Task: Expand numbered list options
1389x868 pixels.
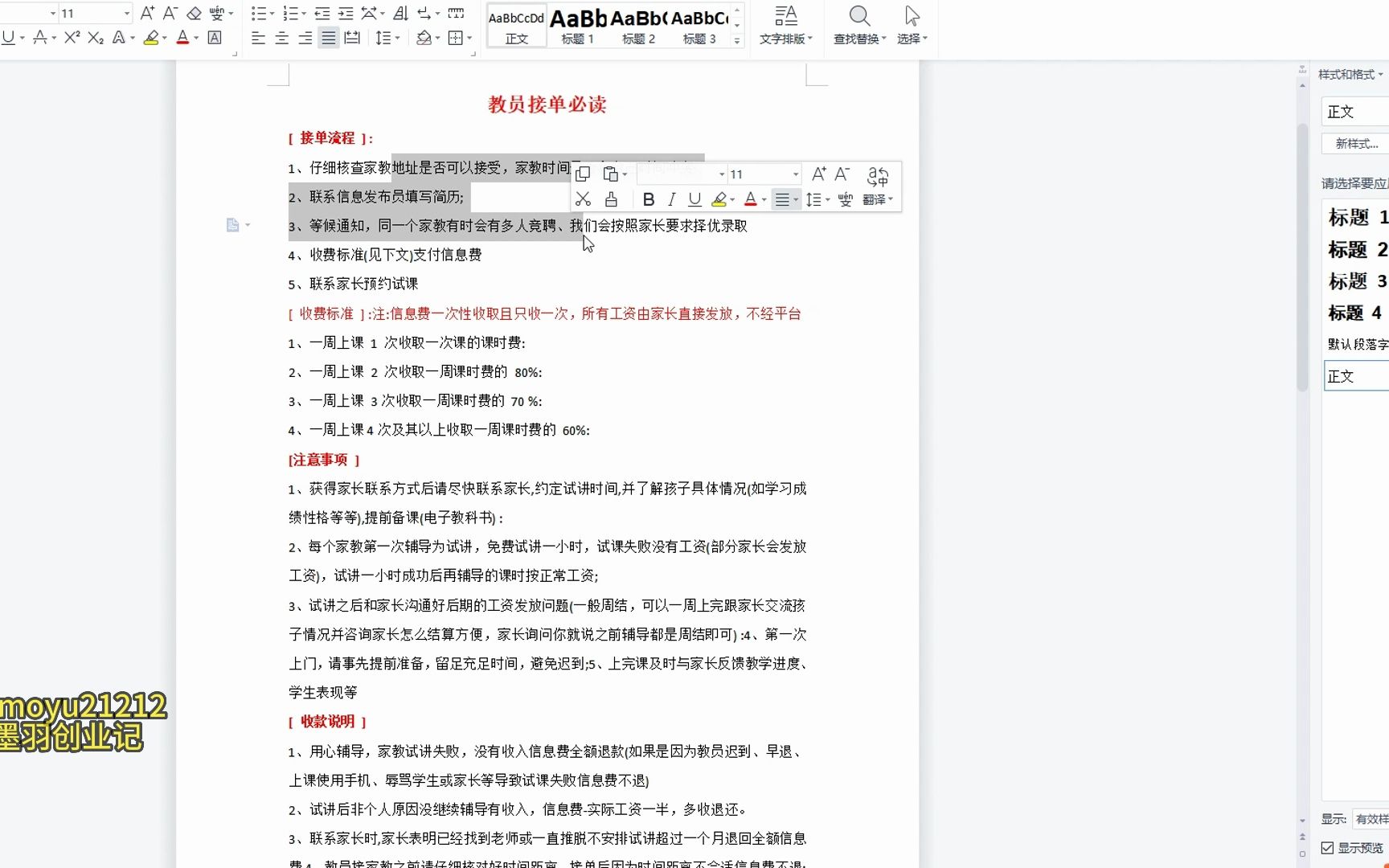Action: [x=303, y=14]
